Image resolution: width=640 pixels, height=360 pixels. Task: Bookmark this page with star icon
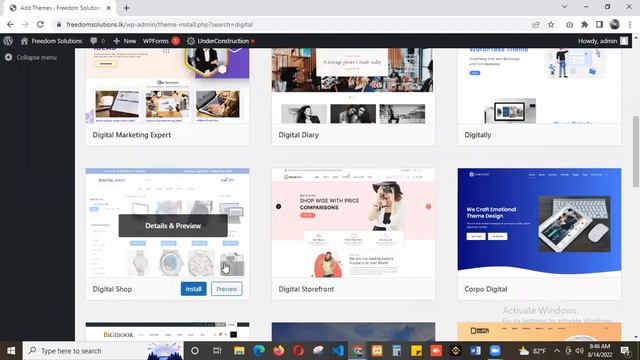click(551, 24)
